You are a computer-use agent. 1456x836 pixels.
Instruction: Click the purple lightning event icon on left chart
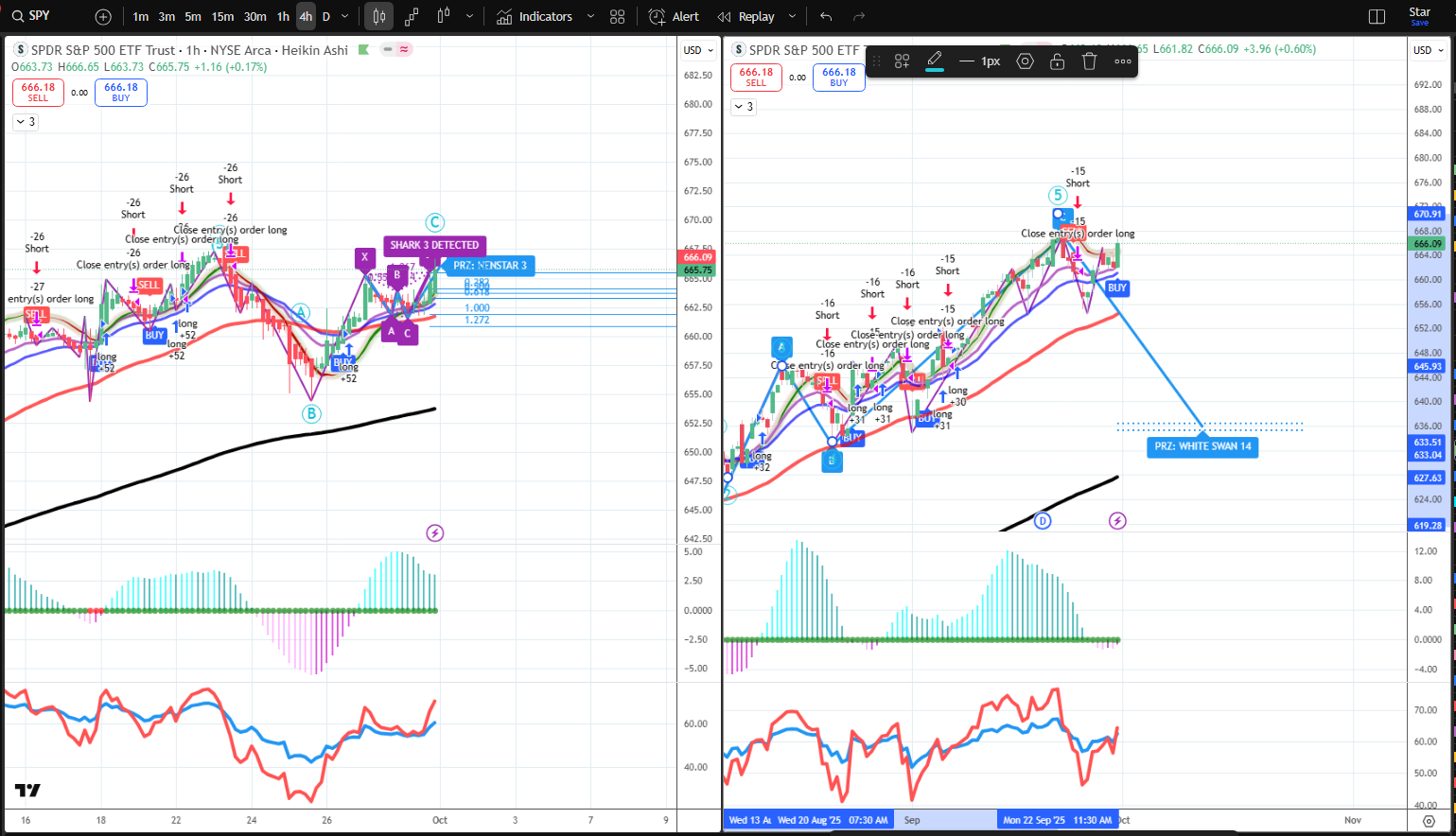pyautogui.click(x=435, y=533)
